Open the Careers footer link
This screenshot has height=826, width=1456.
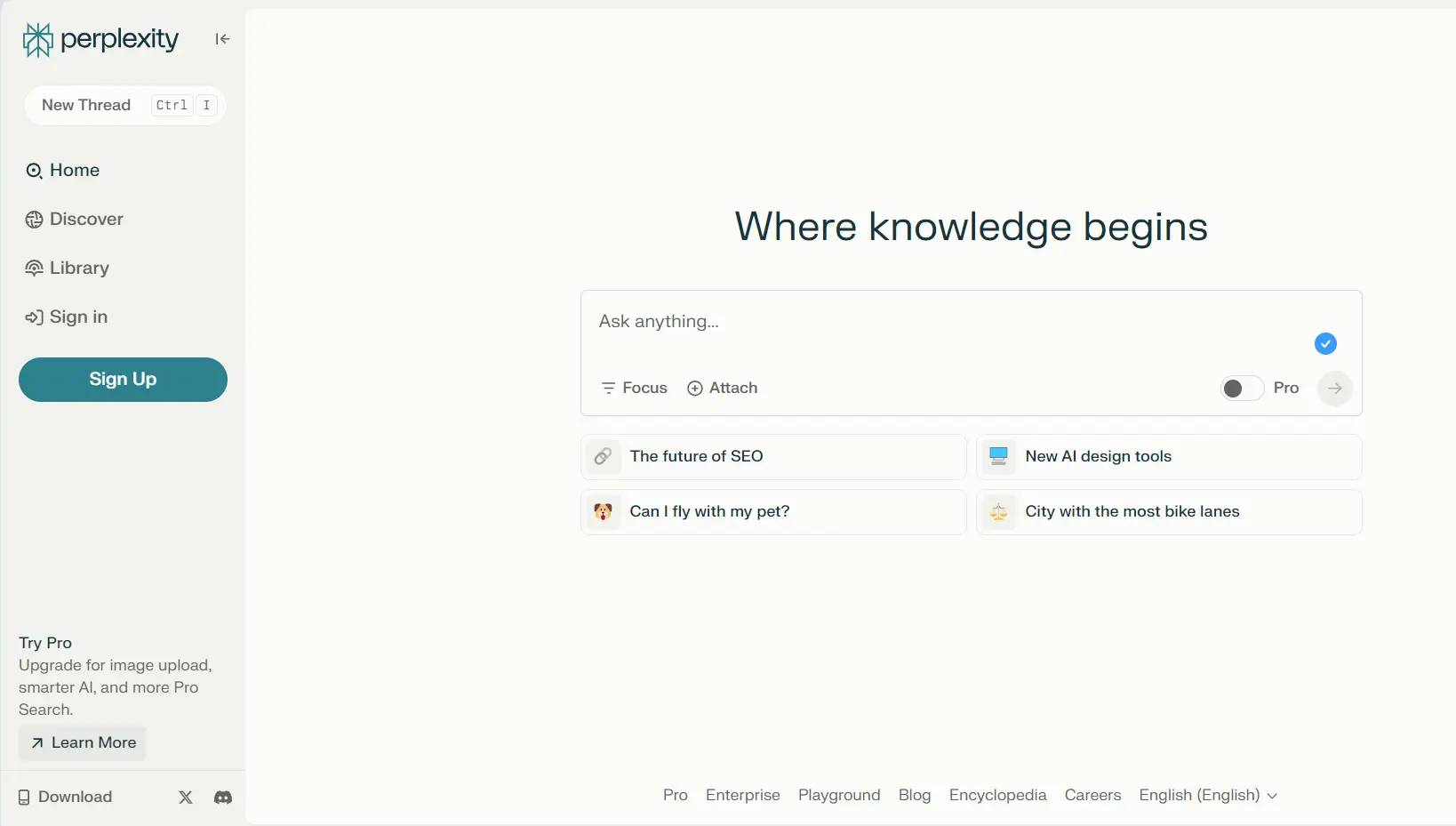(1093, 796)
